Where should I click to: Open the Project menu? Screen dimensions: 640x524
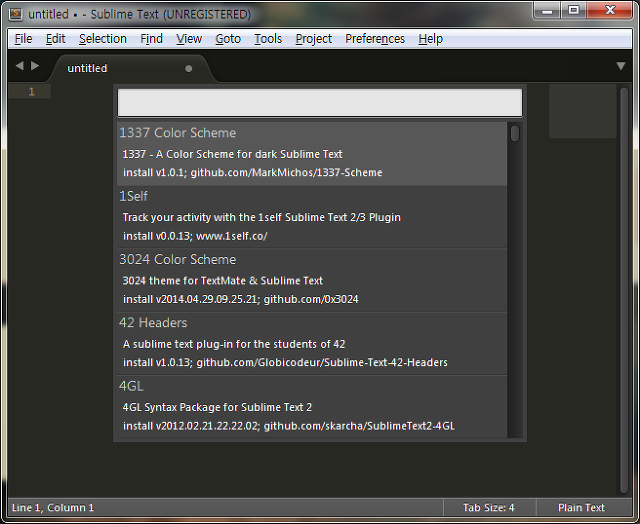pyautogui.click(x=313, y=39)
